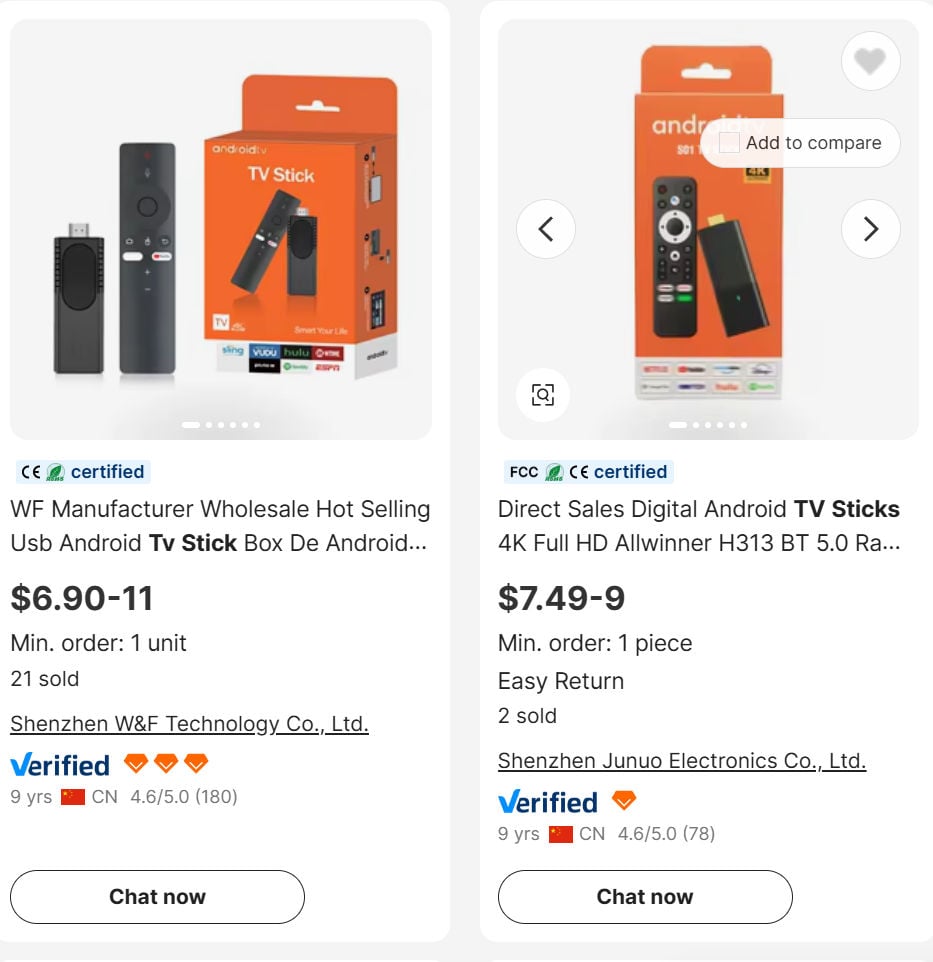Click Verified badge for Shenzhen W&F
The width and height of the screenshot is (933, 962).
coord(60,765)
